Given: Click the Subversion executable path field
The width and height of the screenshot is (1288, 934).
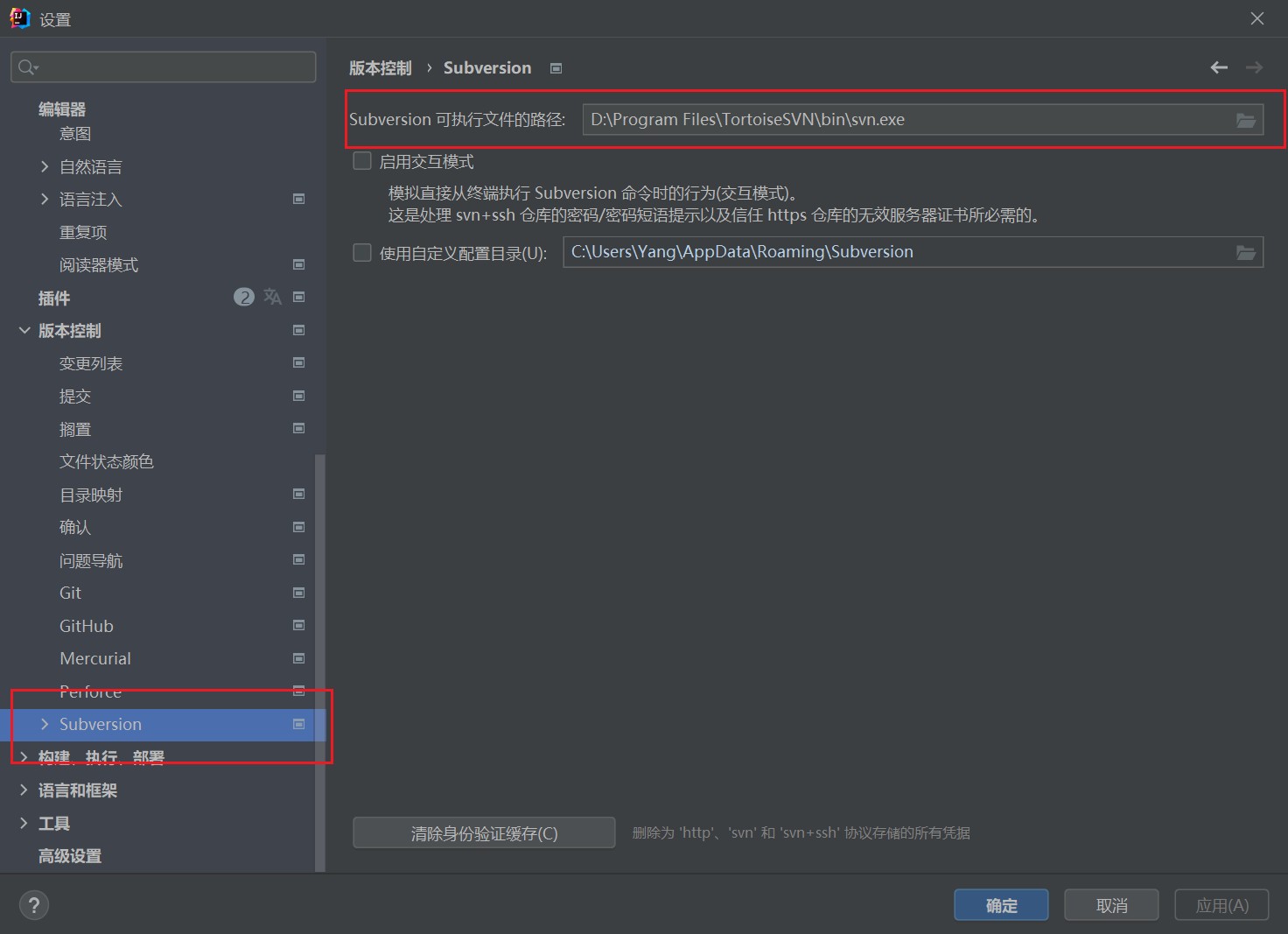Looking at the screenshot, I should pos(923,120).
